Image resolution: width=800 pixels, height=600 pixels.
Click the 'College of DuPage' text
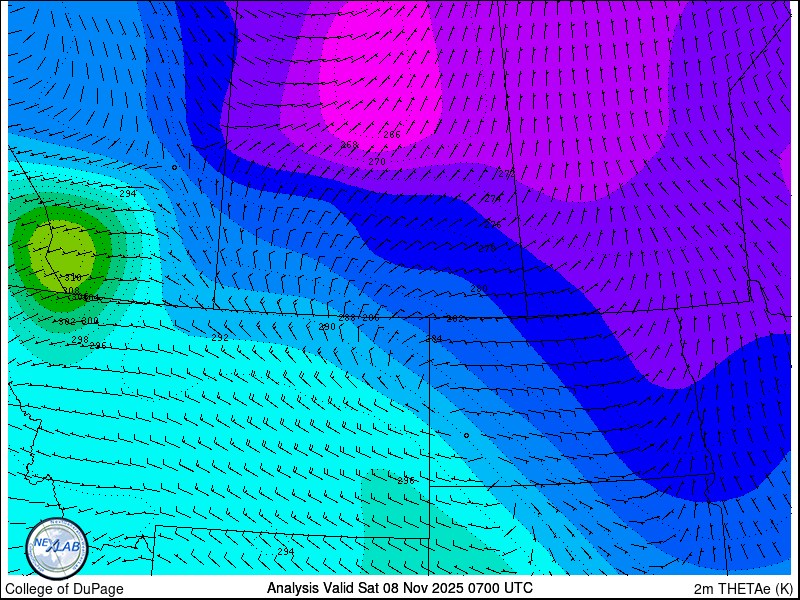64,589
